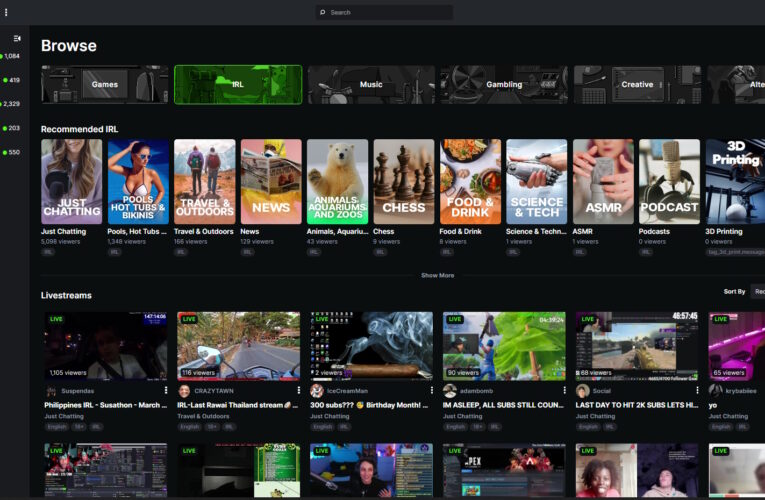Open the Gambling category tab
This screenshot has height=500, width=765.
point(504,85)
